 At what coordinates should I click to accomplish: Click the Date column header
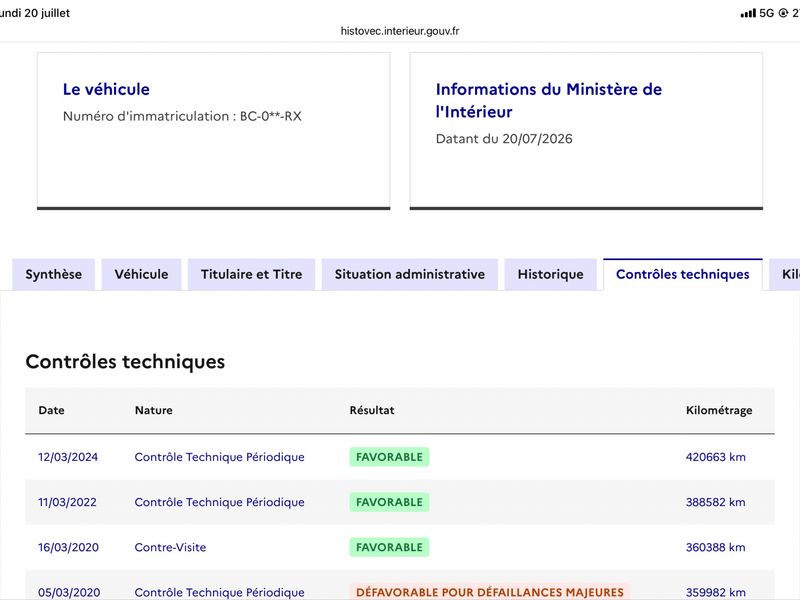click(52, 410)
